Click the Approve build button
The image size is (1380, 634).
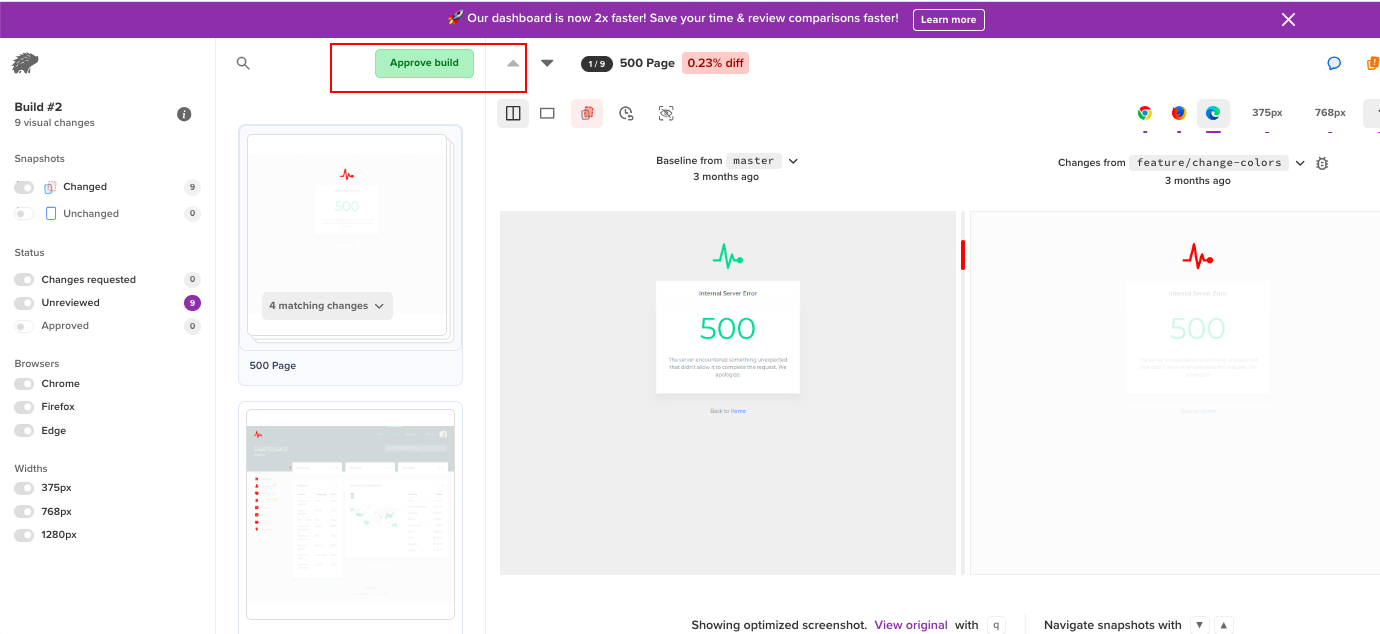click(424, 63)
